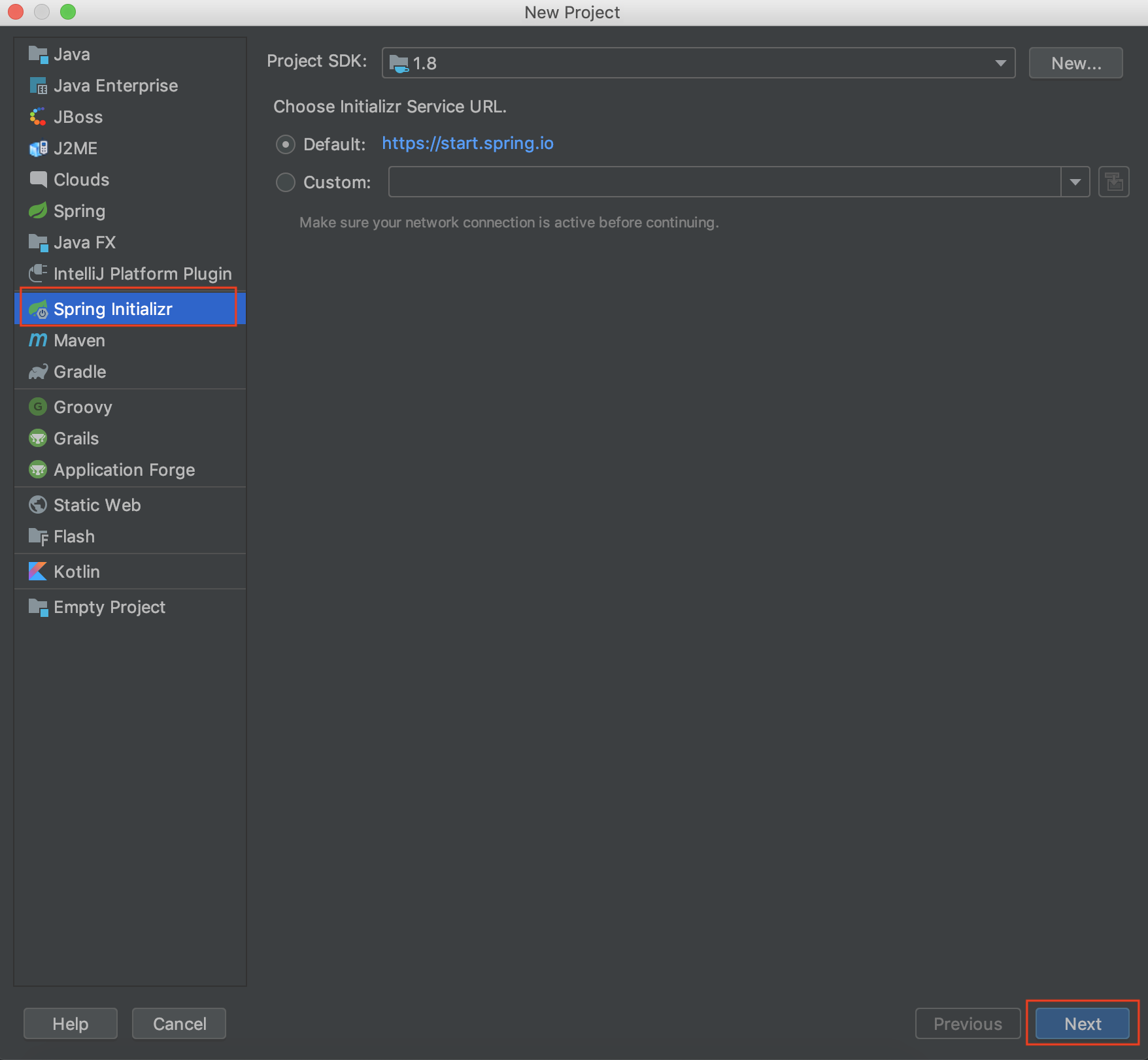
Task: Click the history icon beside Custom field
Action: [1114, 182]
